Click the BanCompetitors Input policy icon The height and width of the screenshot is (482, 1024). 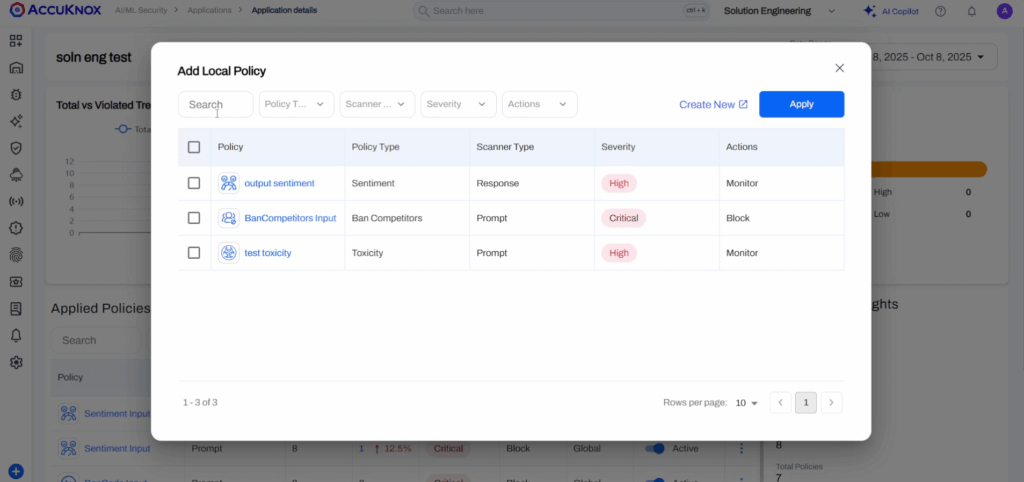[x=229, y=218]
